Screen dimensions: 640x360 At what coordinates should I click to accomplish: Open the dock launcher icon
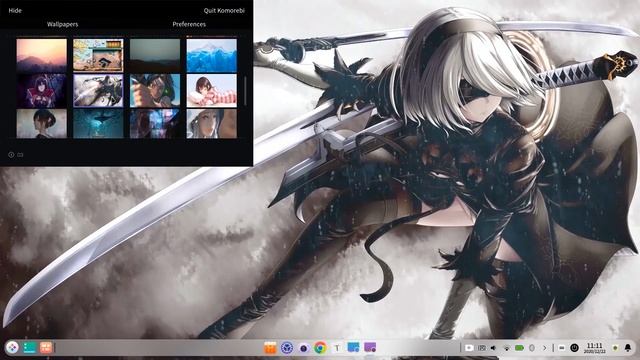(12, 348)
